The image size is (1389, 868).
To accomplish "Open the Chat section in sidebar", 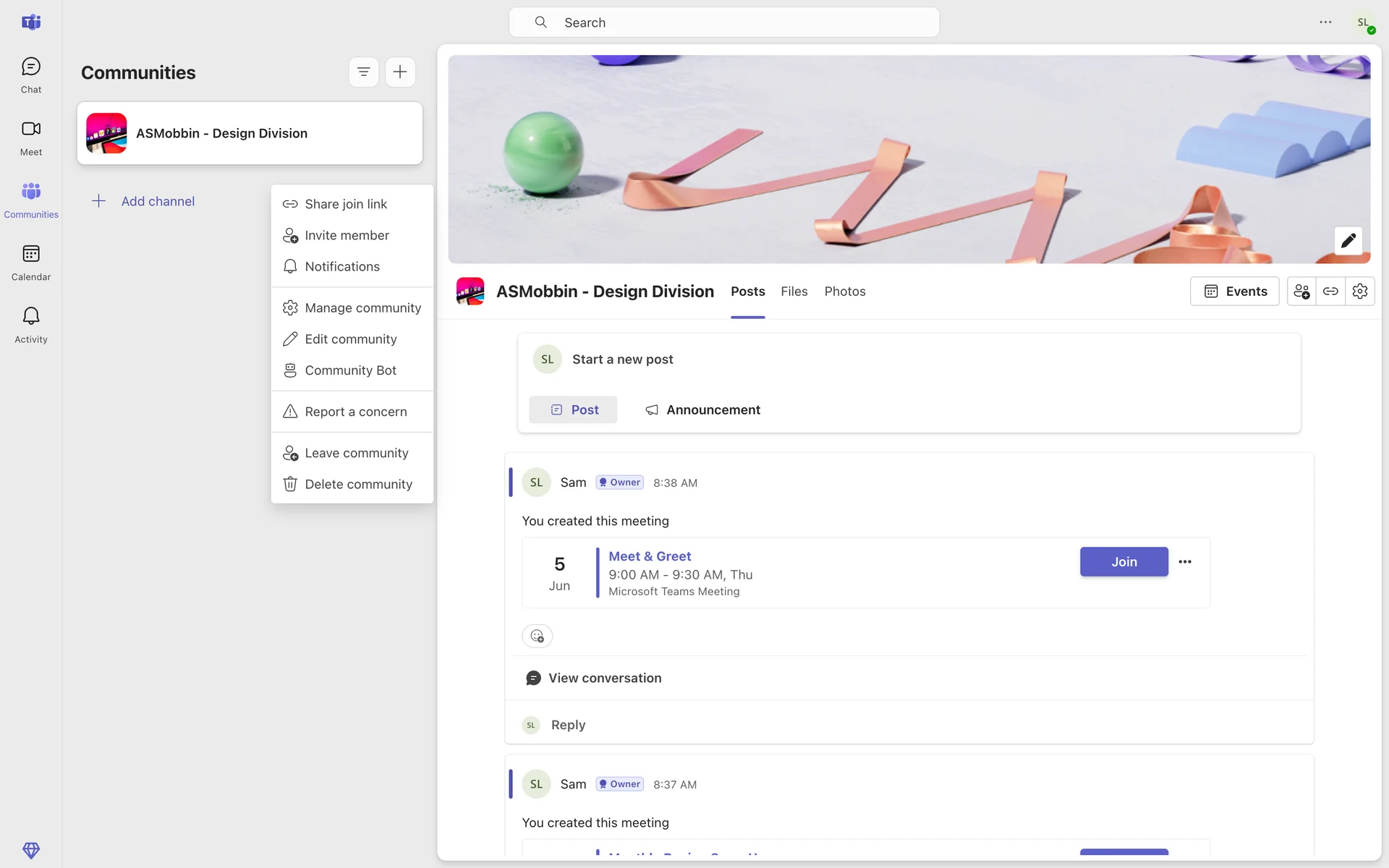I will (x=30, y=75).
